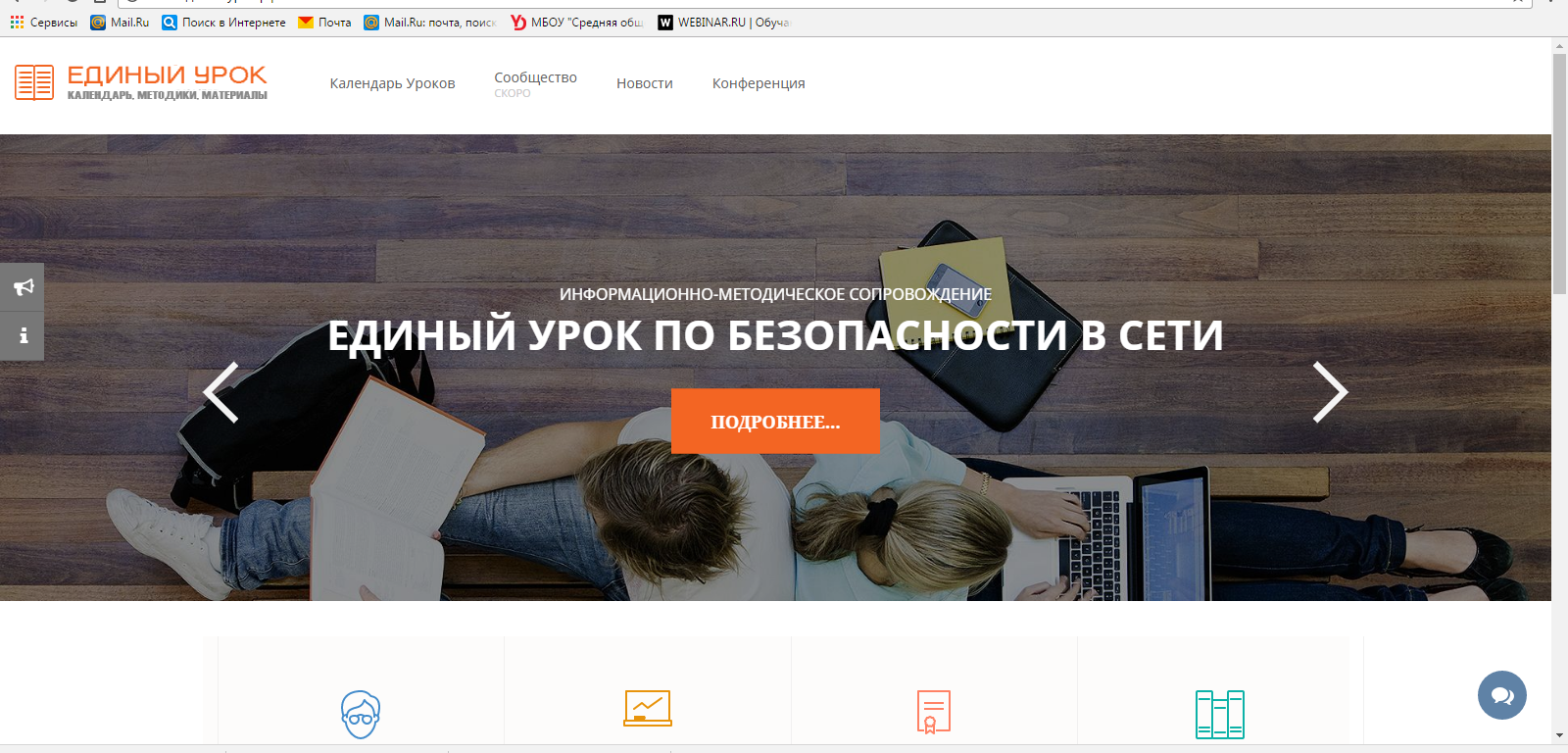Click the orange presentation chart icon
The height and width of the screenshot is (753, 1568).
tap(648, 709)
